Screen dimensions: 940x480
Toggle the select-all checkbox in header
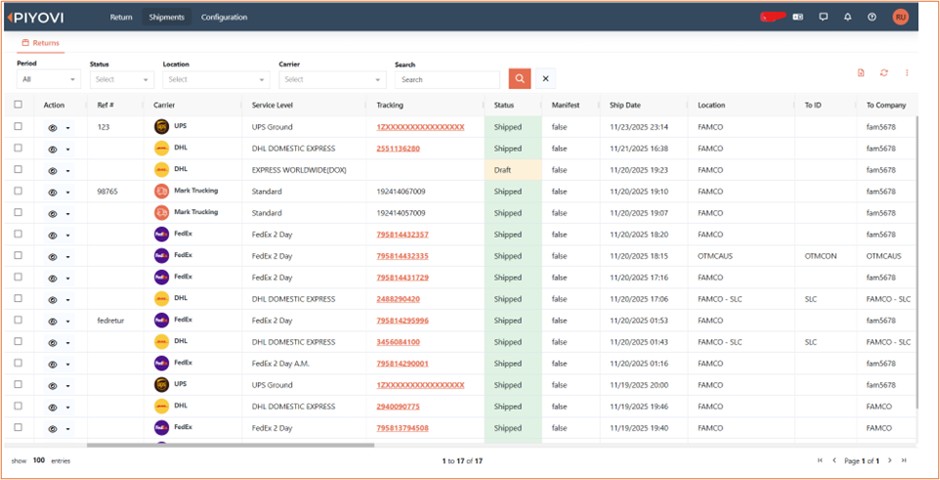click(x=18, y=104)
